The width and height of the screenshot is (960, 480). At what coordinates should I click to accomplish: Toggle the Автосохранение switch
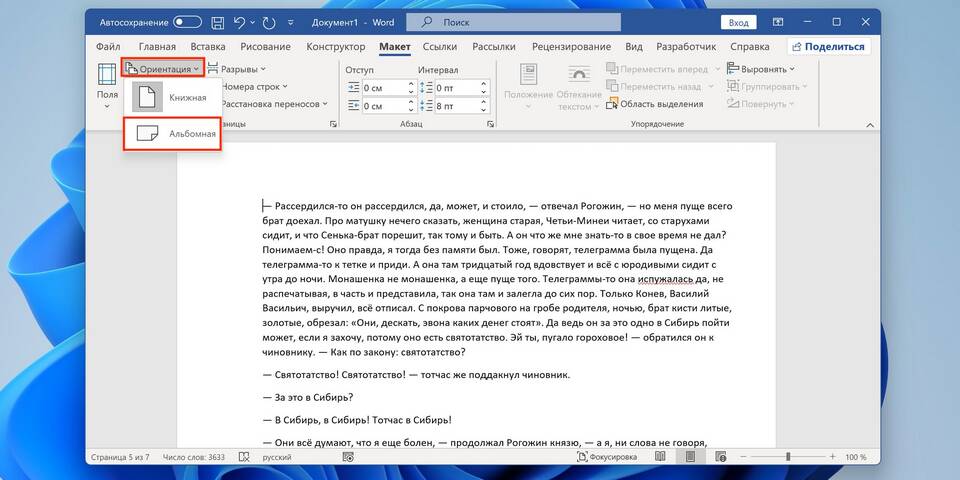coord(187,23)
